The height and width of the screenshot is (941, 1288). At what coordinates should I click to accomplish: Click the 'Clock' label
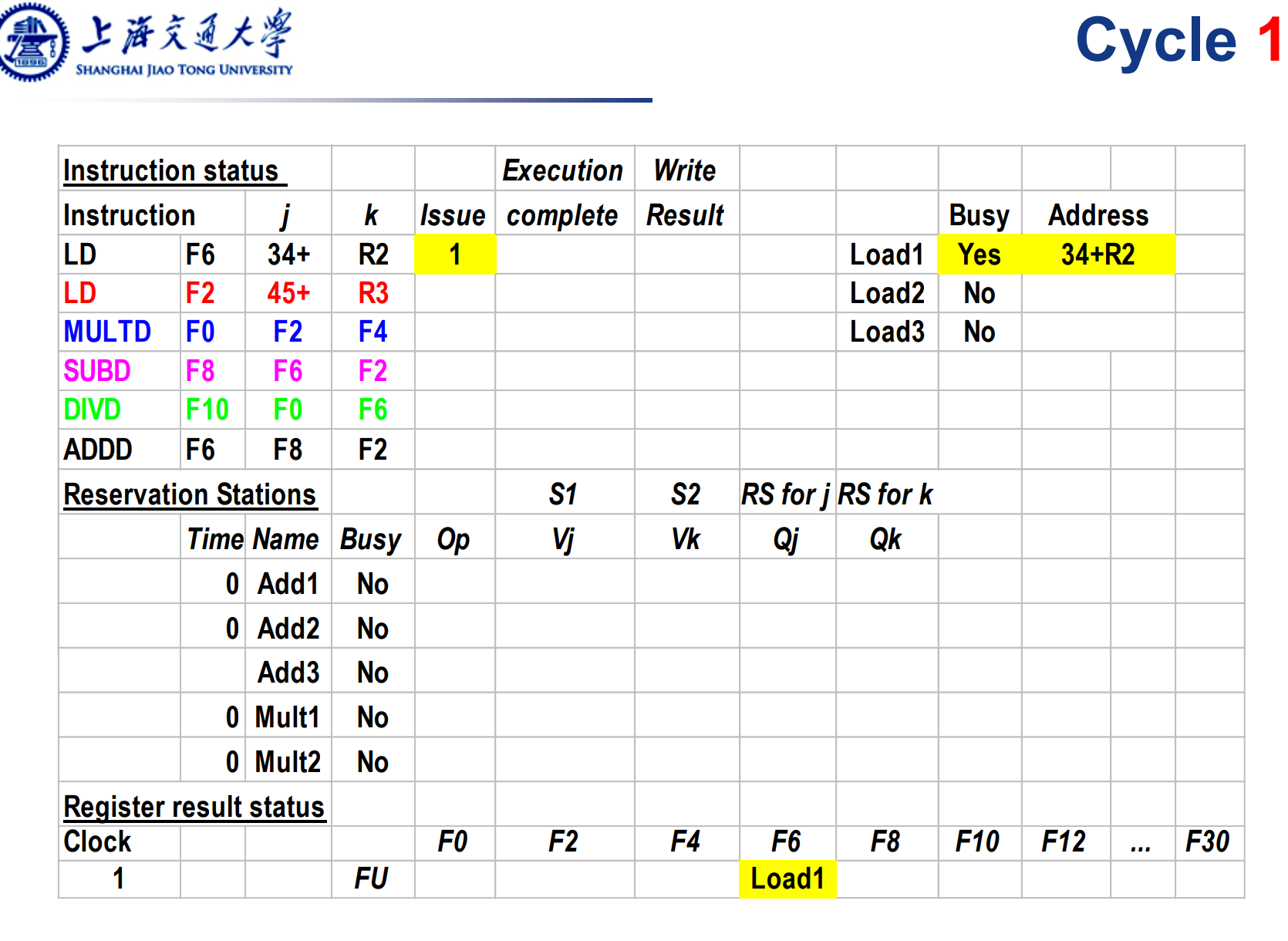click(x=97, y=842)
